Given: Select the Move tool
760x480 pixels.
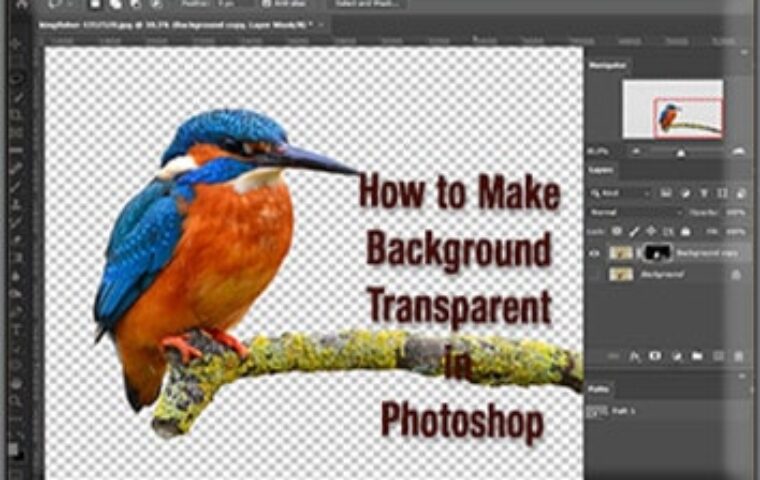Looking at the screenshot, I should (x=16, y=44).
